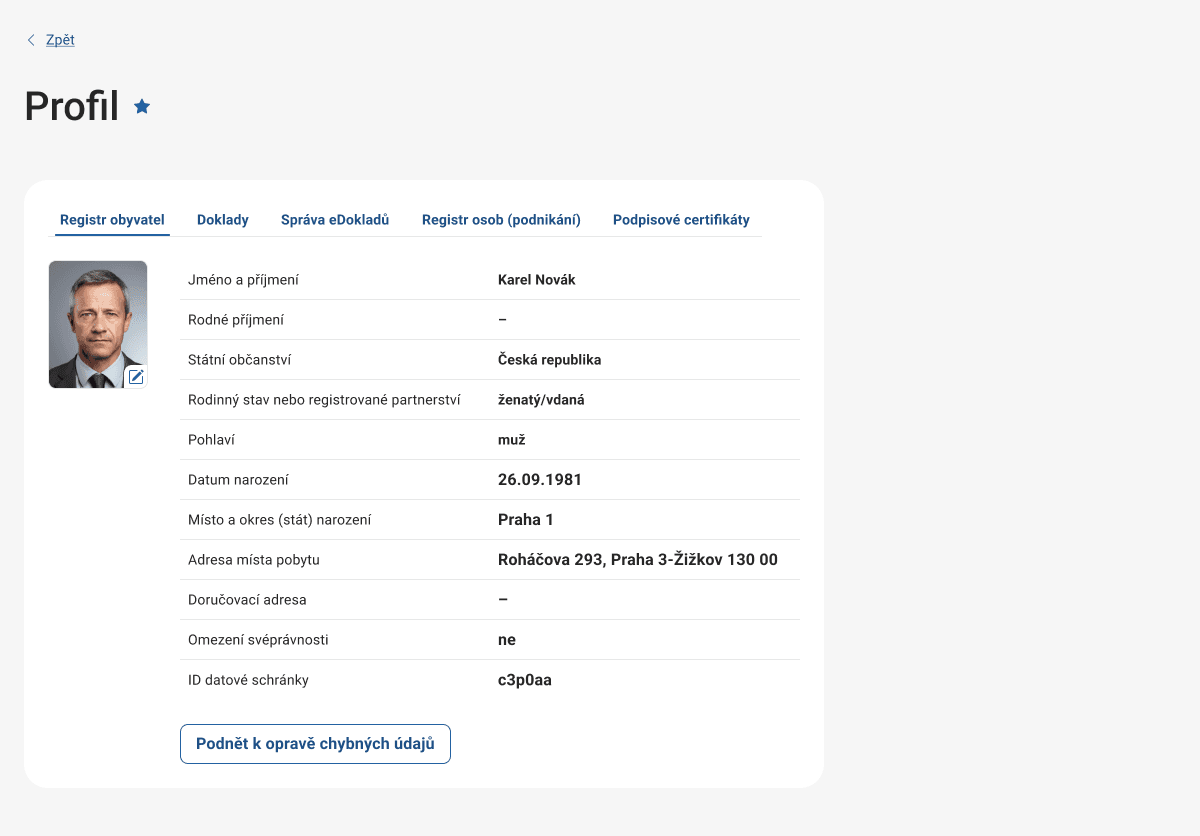Select the birth date 26.09.1981

coord(539,480)
